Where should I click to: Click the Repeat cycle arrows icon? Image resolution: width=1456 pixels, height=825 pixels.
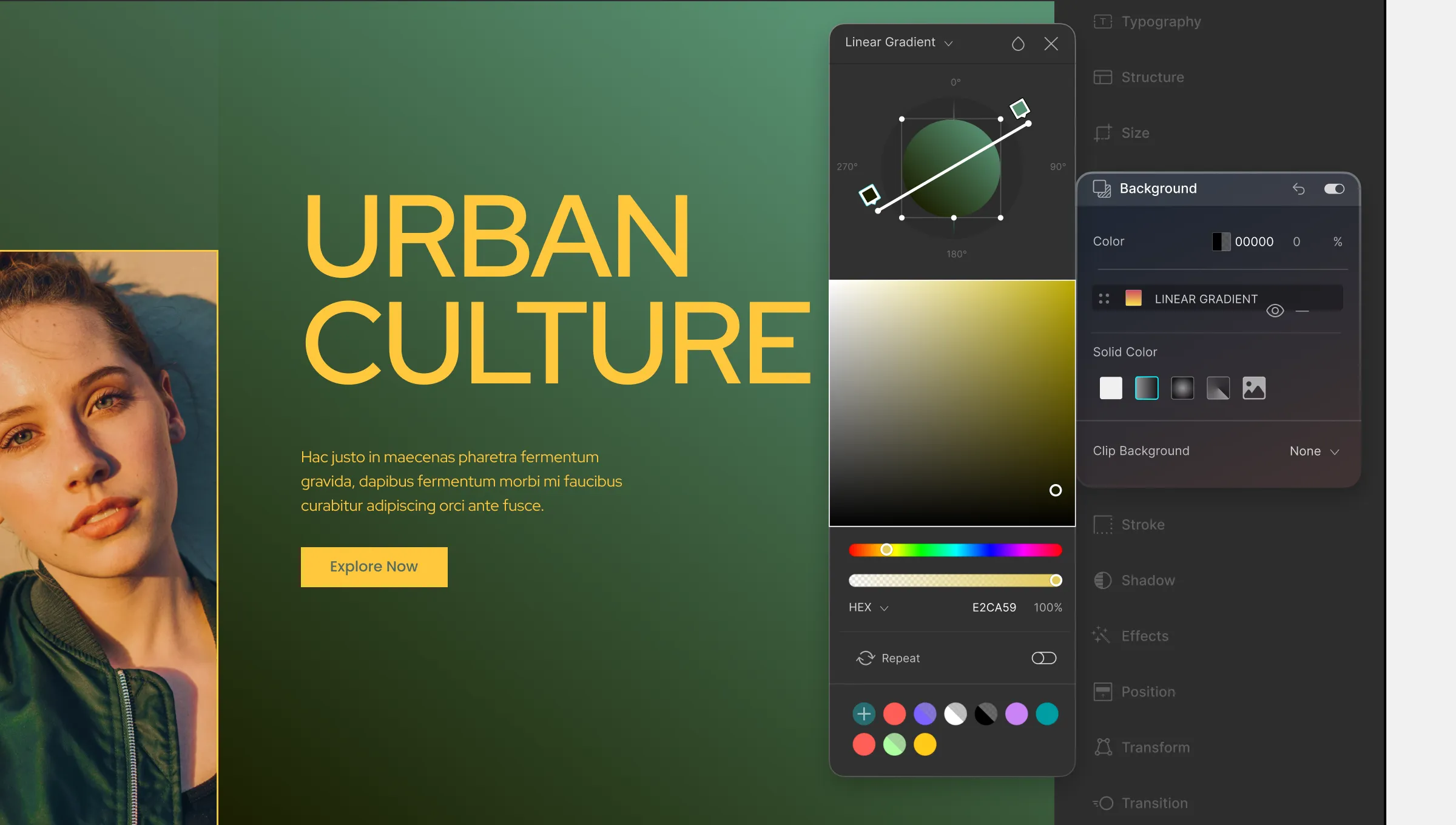865,658
